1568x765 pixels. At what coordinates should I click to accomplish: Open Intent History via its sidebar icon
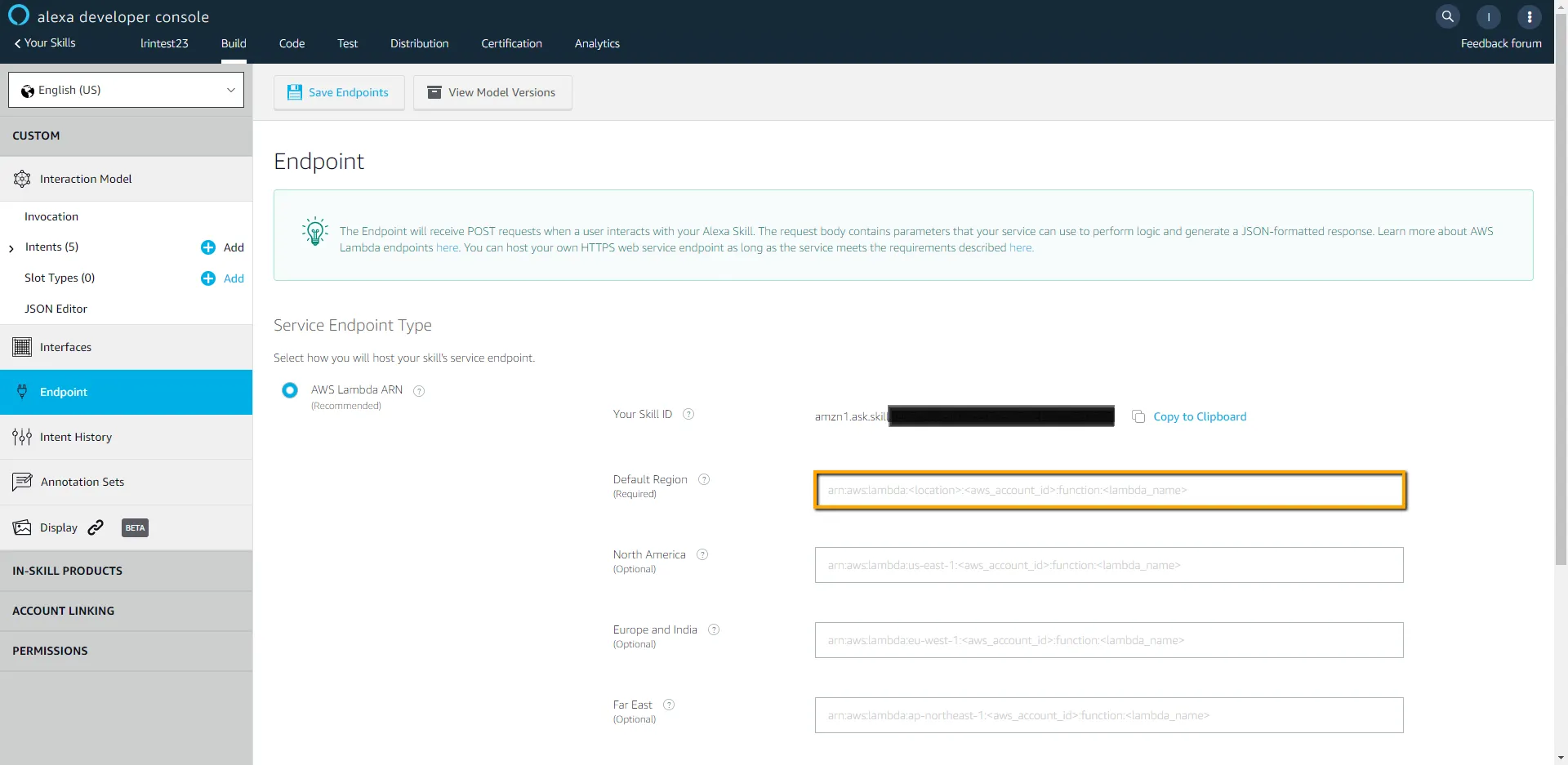(x=21, y=437)
